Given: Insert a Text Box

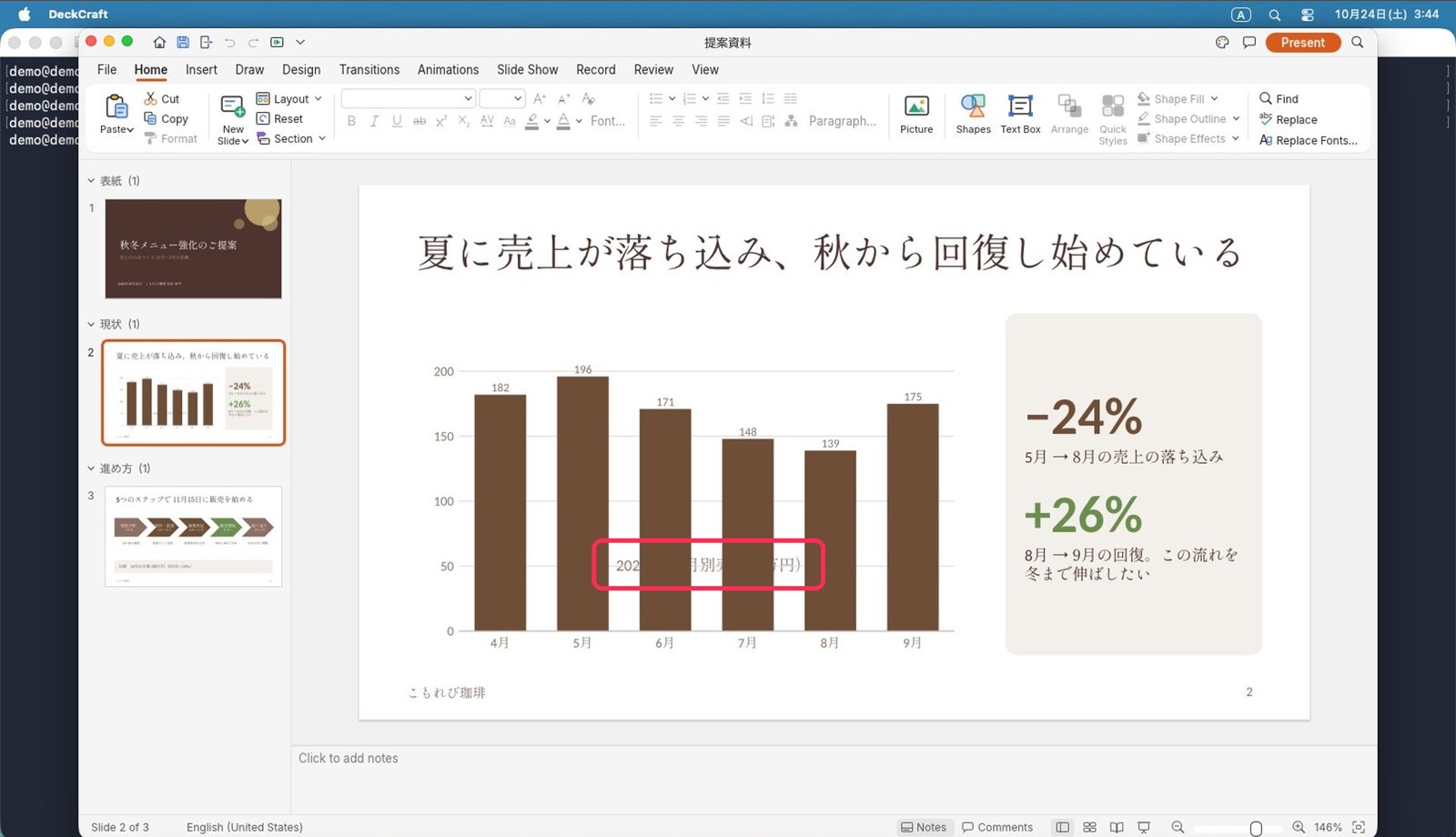Looking at the screenshot, I should click(x=1020, y=115).
